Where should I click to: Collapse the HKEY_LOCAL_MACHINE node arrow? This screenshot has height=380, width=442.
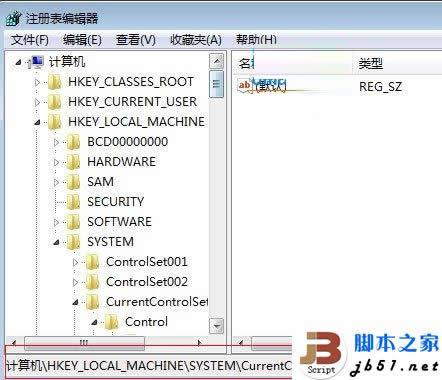tap(37, 123)
